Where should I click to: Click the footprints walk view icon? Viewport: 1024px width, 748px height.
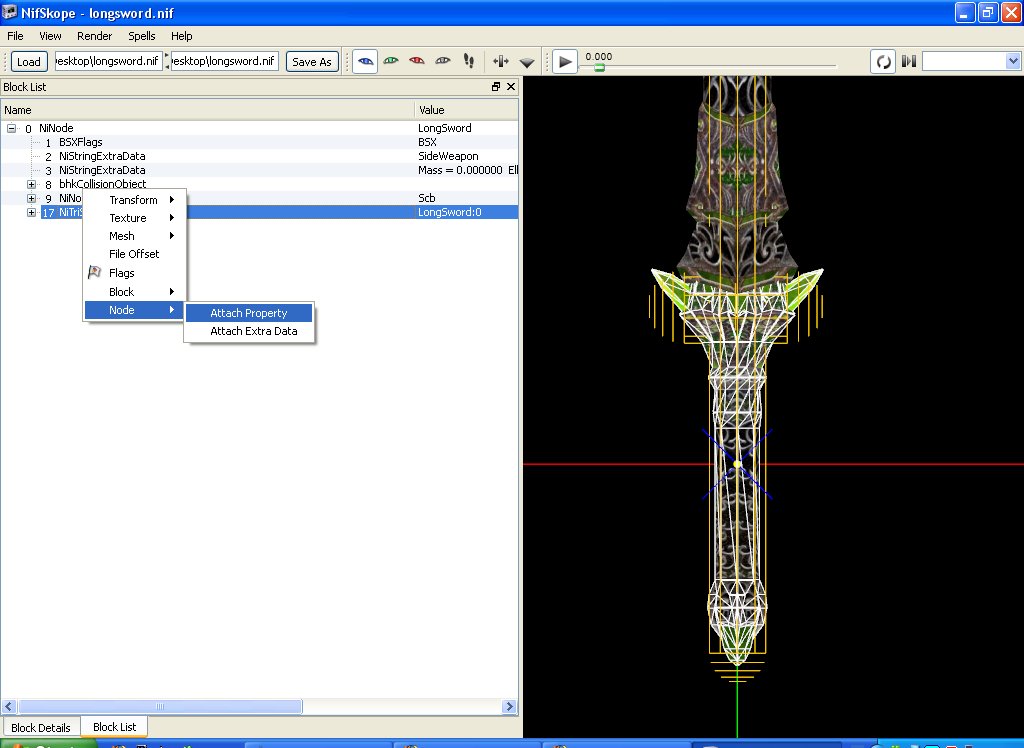(468, 61)
